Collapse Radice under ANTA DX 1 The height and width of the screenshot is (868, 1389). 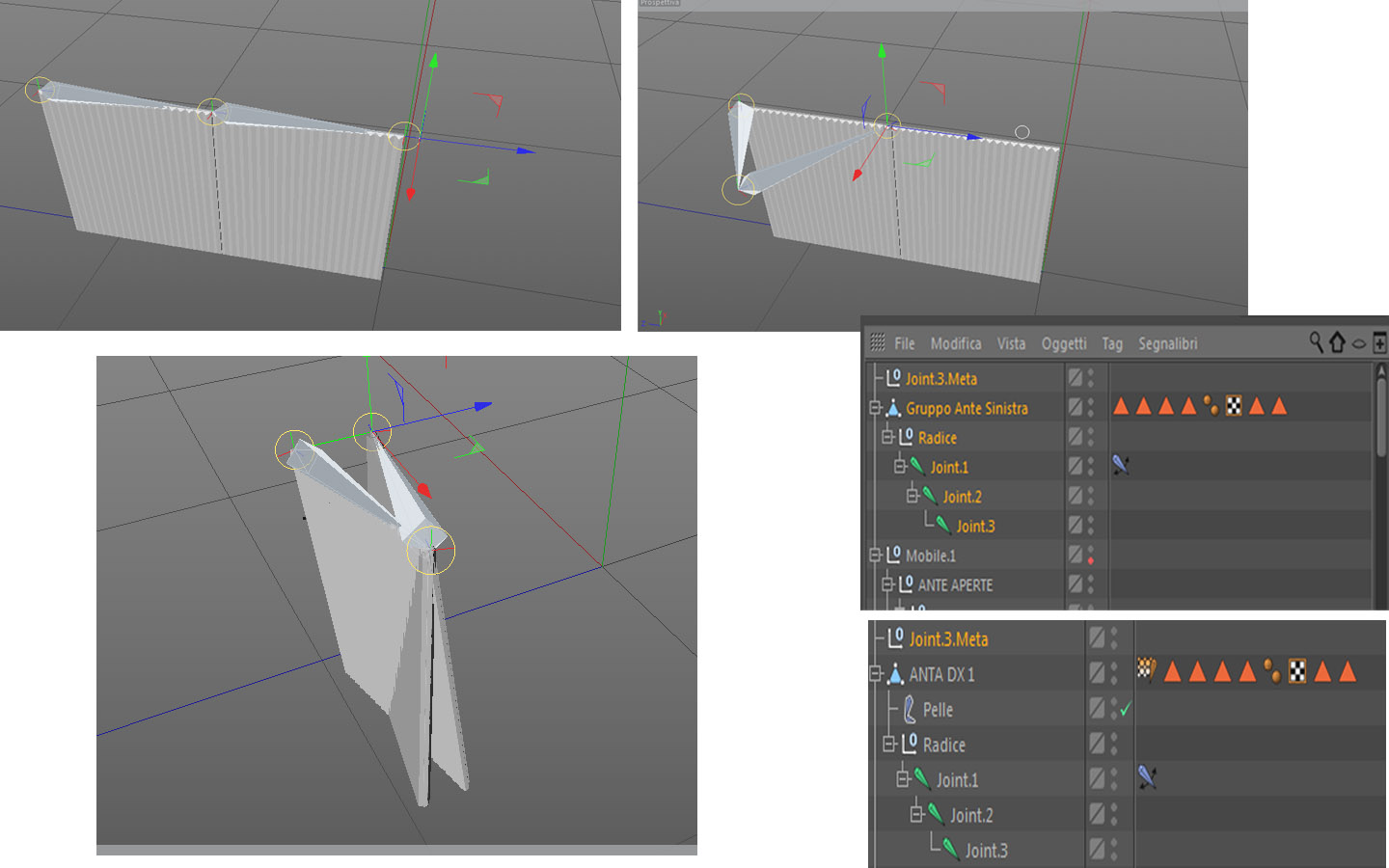coord(889,745)
